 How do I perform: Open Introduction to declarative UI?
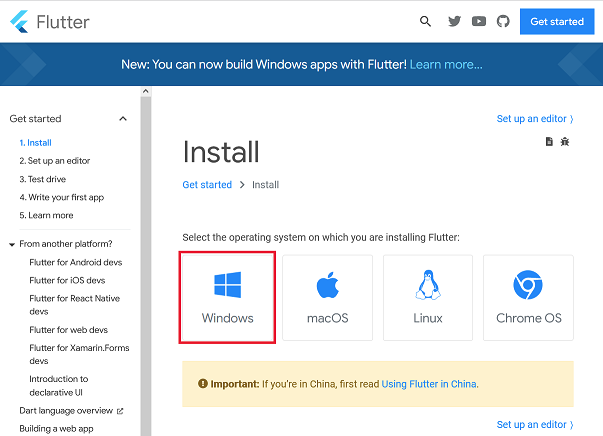(59, 386)
